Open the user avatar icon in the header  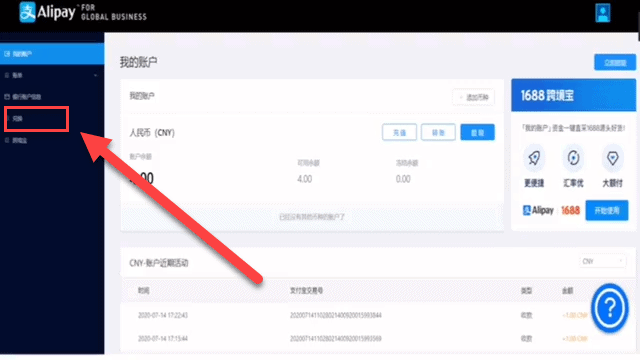click(x=602, y=13)
